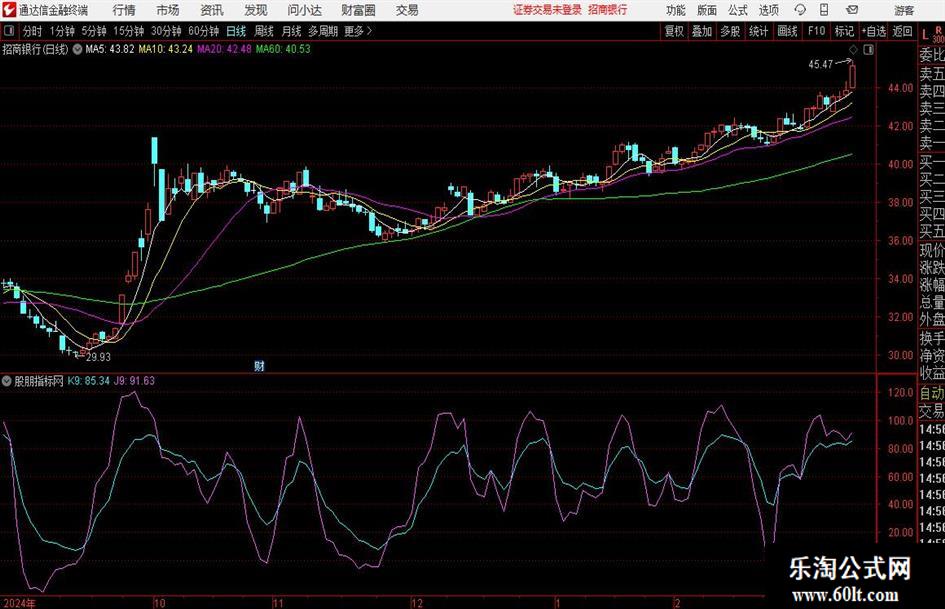Toggle the panel layout icon at chart top-right
Image resolution: width=945 pixels, height=609 pixels.
point(868,50)
